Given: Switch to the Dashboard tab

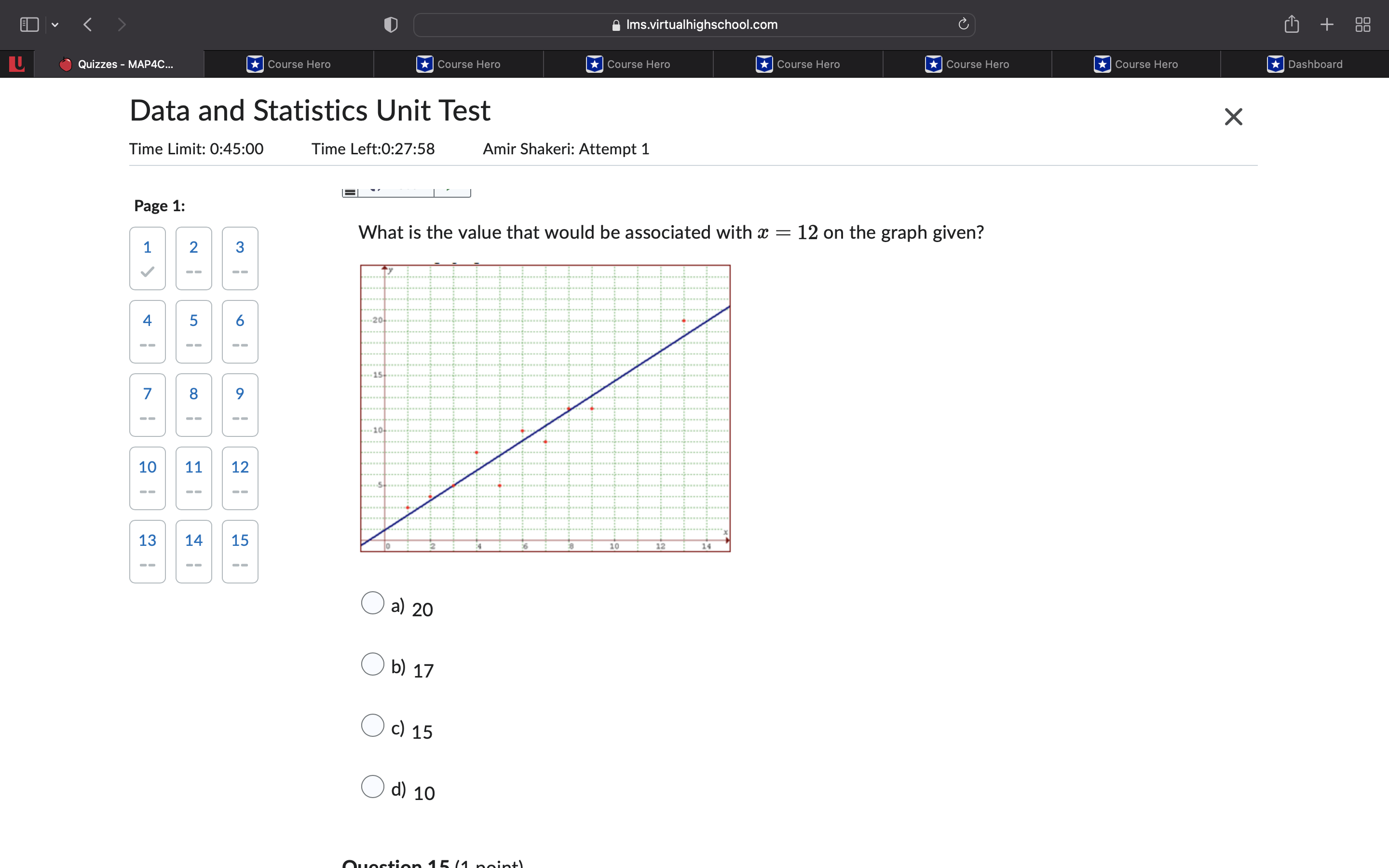Looking at the screenshot, I should click(1305, 64).
